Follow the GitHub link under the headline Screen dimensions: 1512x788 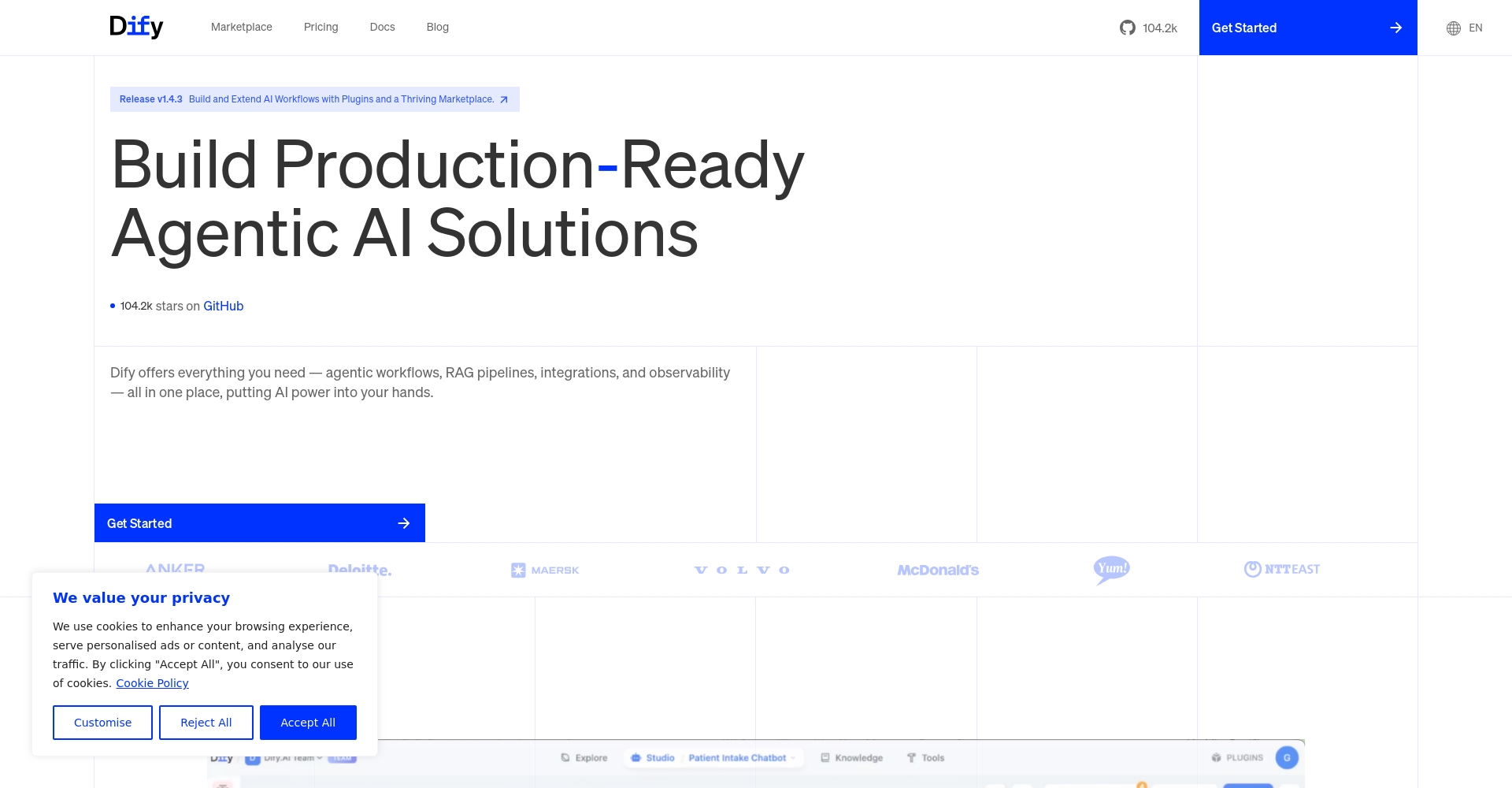(224, 306)
